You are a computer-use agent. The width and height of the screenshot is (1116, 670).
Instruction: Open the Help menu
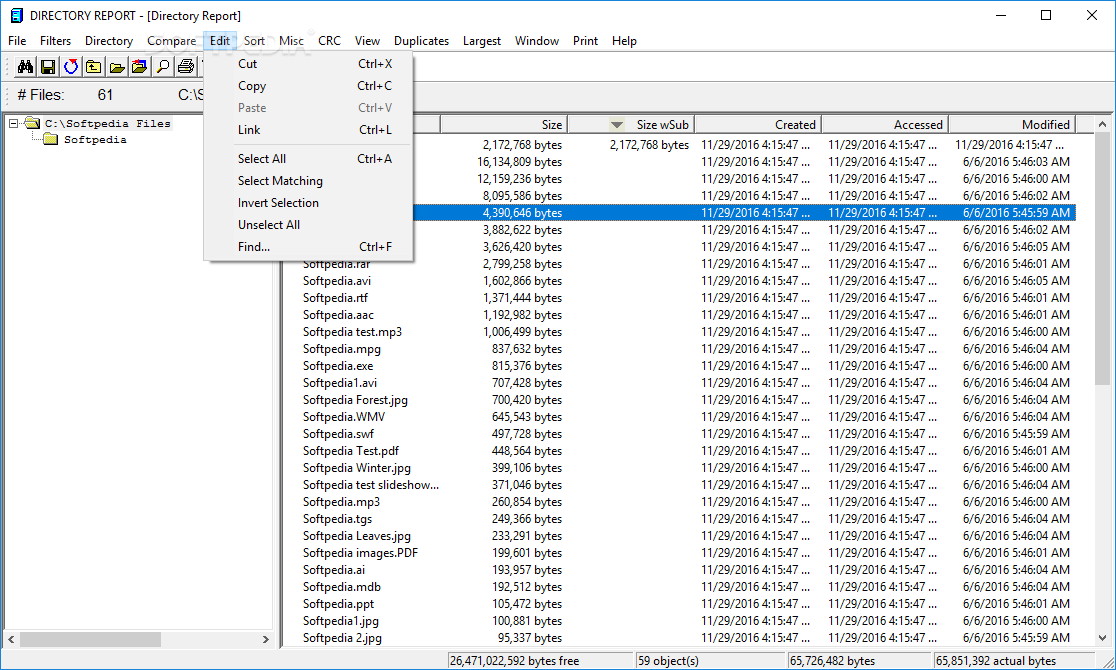[624, 41]
